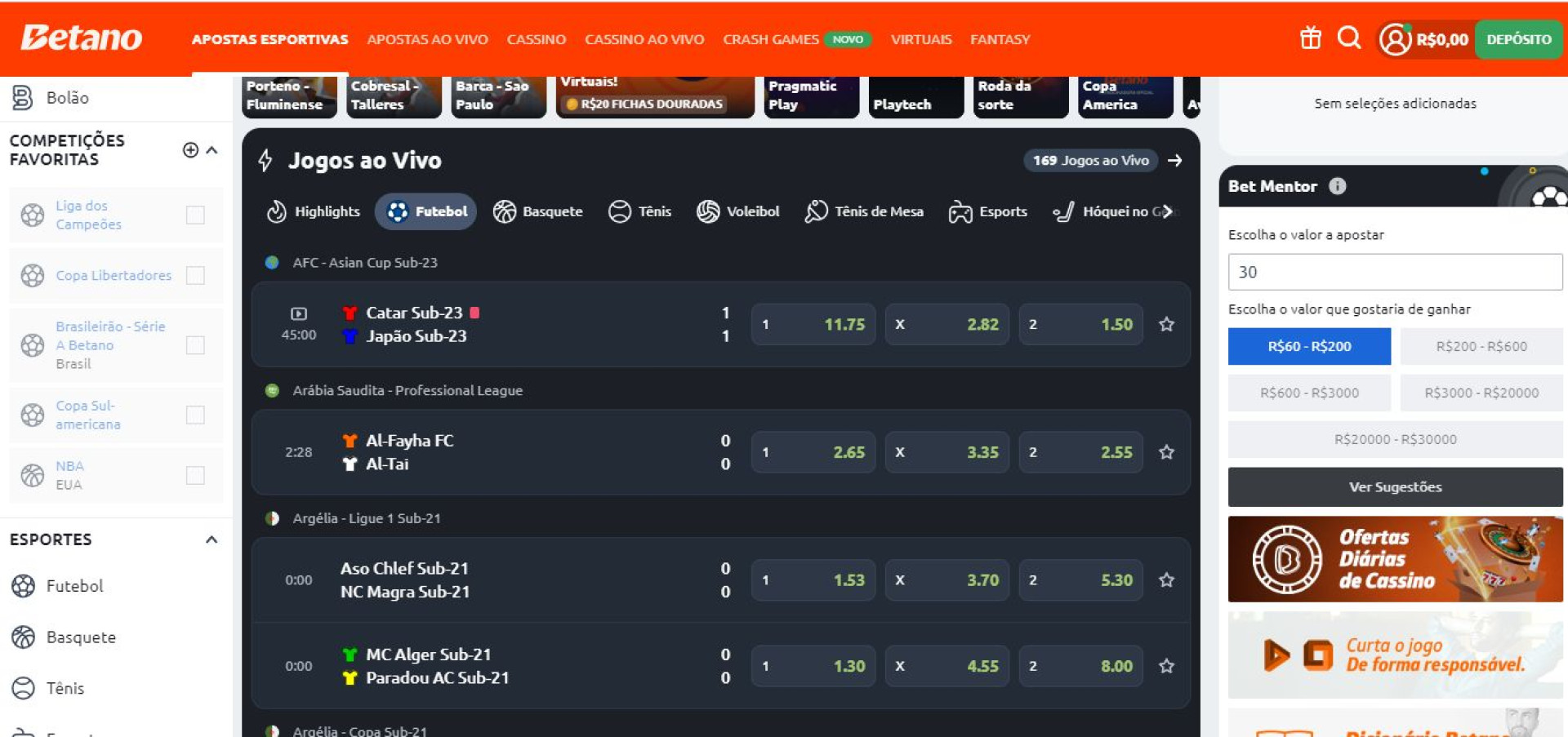Image resolution: width=1568 pixels, height=737 pixels.
Task: Add favorite competition plus icon
Action: click(x=190, y=150)
